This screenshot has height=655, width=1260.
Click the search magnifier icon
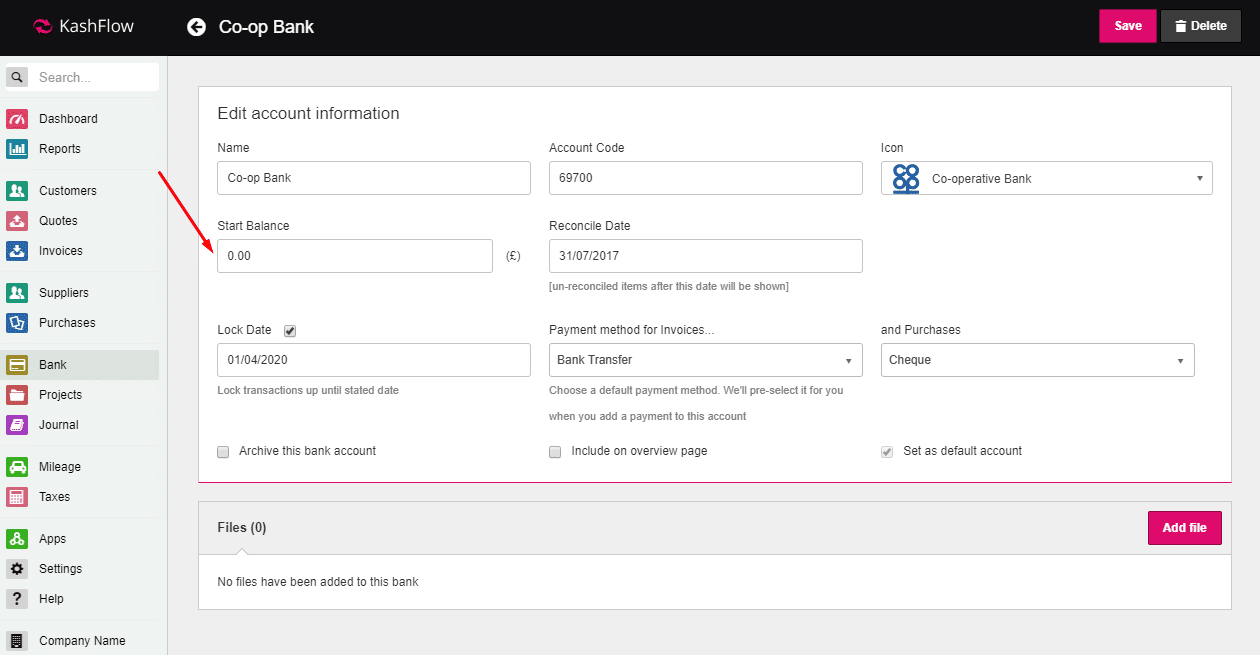tap(17, 77)
